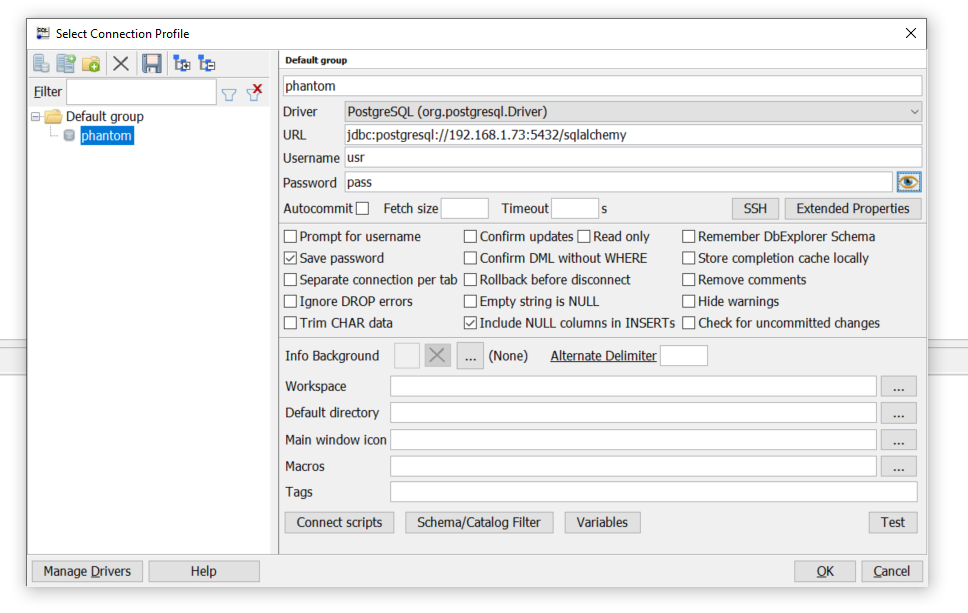
Task: Select the phantom profile in the tree
Action: click(x=106, y=136)
